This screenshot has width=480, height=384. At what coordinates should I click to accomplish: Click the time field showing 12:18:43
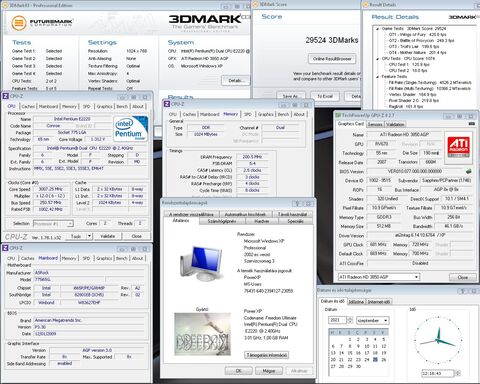438,373
